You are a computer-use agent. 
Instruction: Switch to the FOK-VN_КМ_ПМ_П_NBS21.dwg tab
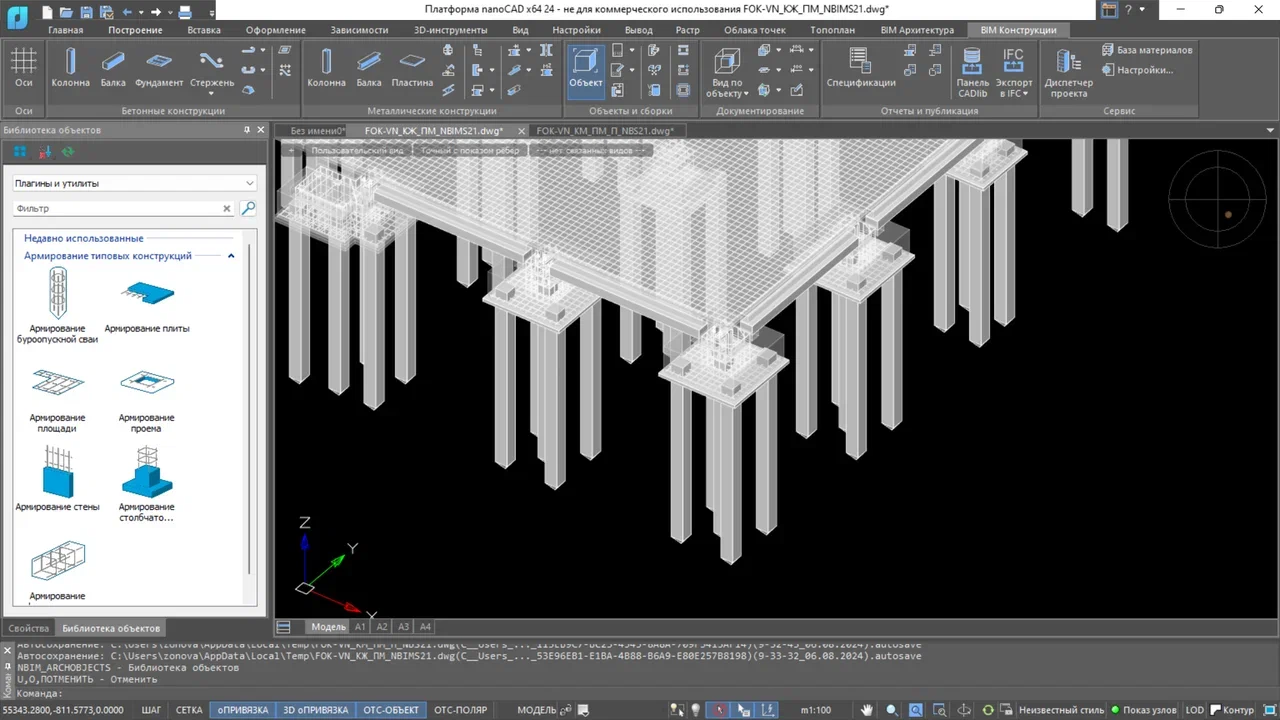click(x=605, y=130)
